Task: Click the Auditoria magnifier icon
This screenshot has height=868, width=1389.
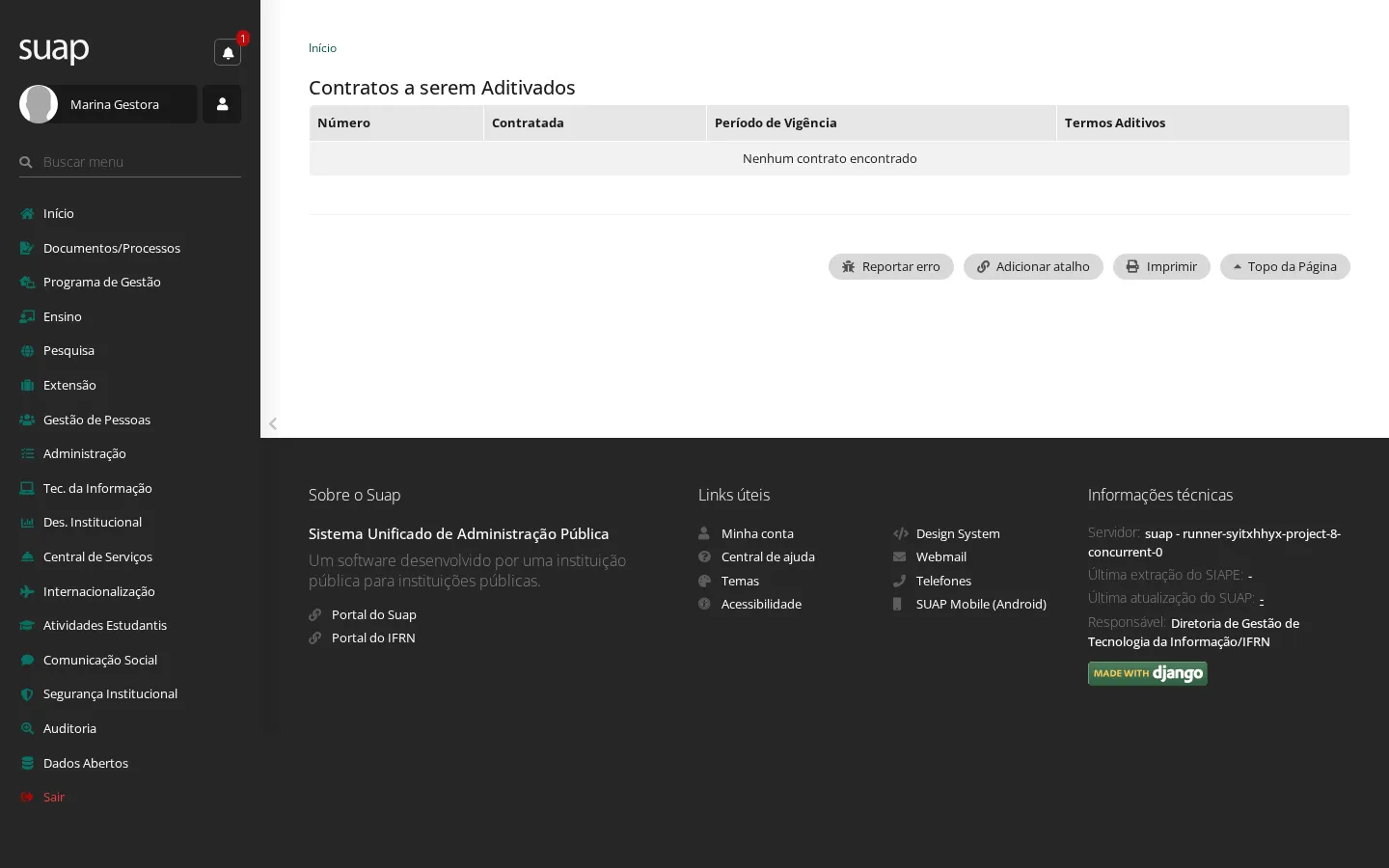Action: pos(27,729)
